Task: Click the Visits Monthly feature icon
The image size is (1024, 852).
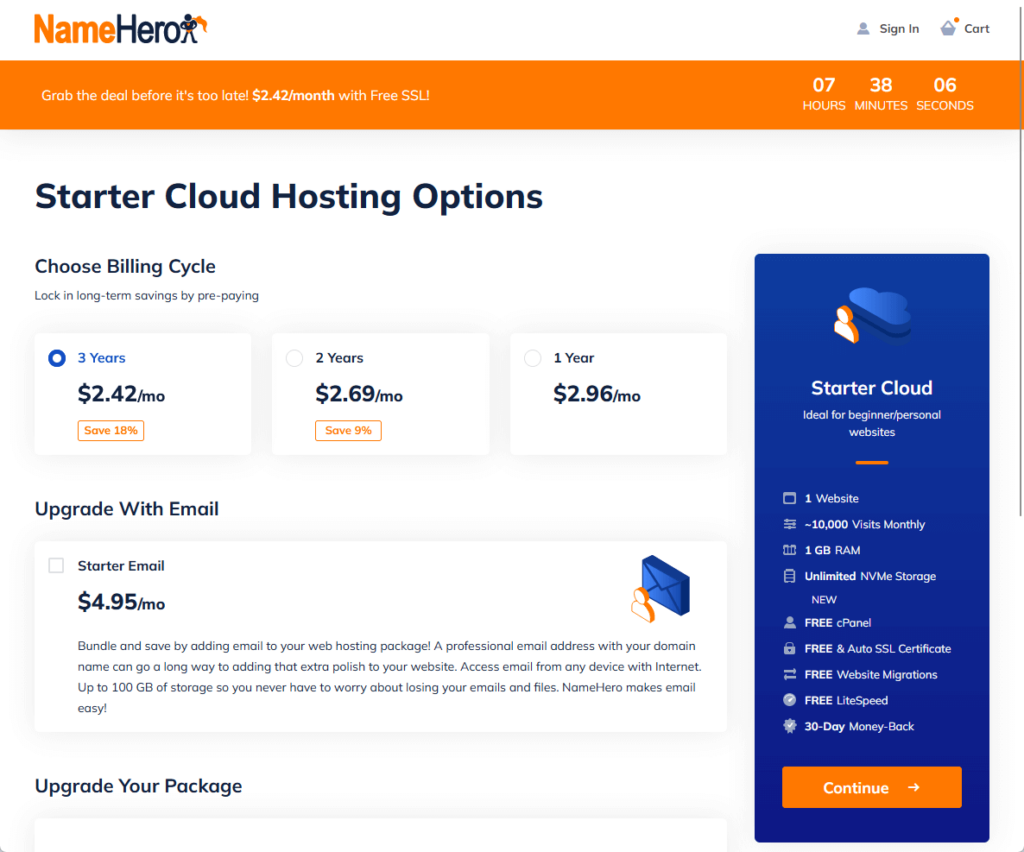Action: [x=789, y=524]
